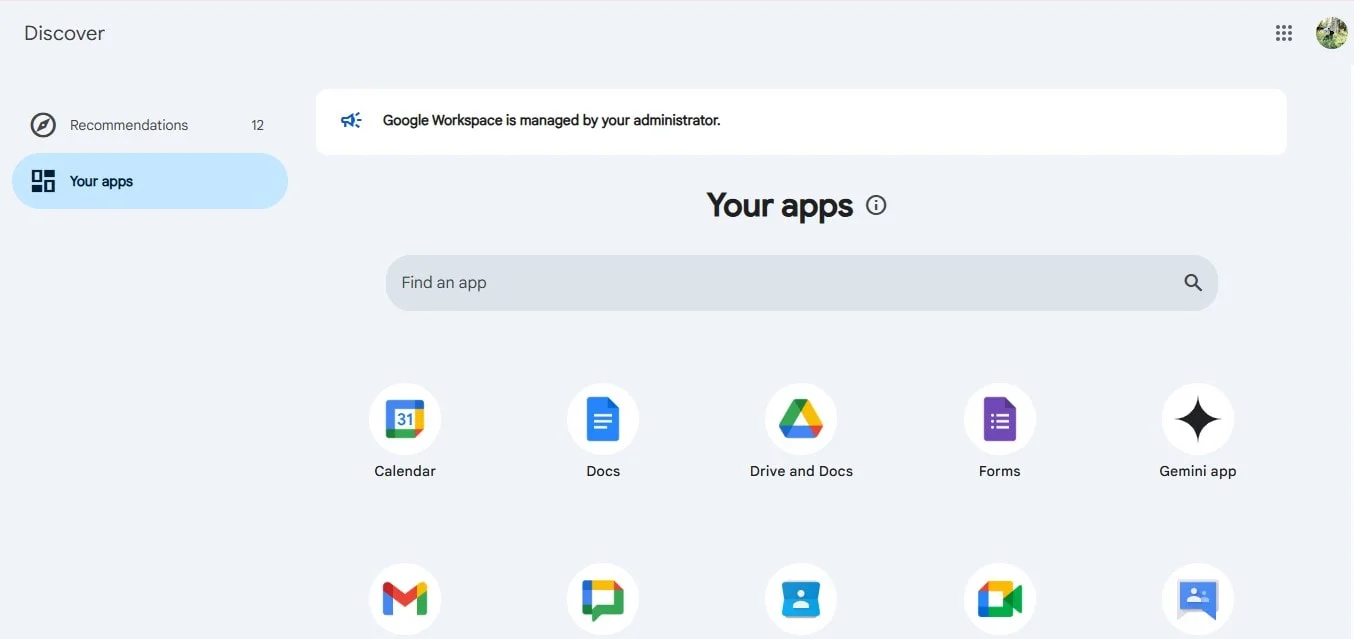This screenshot has height=639, width=1354.
Task: Open the Gmail envelope icon
Action: (405, 599)
